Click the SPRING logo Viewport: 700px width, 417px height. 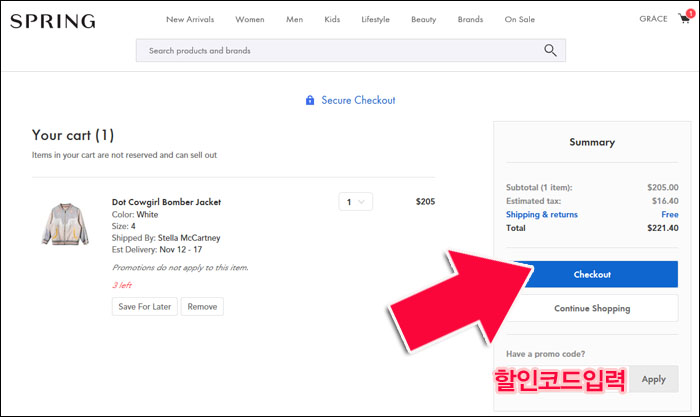click(53, 21)
